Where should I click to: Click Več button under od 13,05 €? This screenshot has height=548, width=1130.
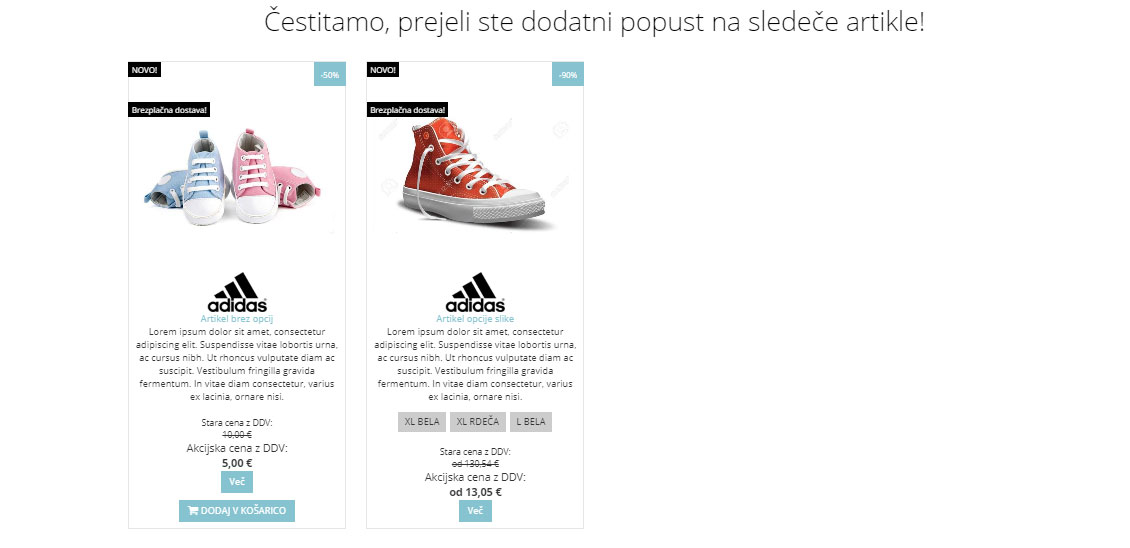click(x=475, y=511)
